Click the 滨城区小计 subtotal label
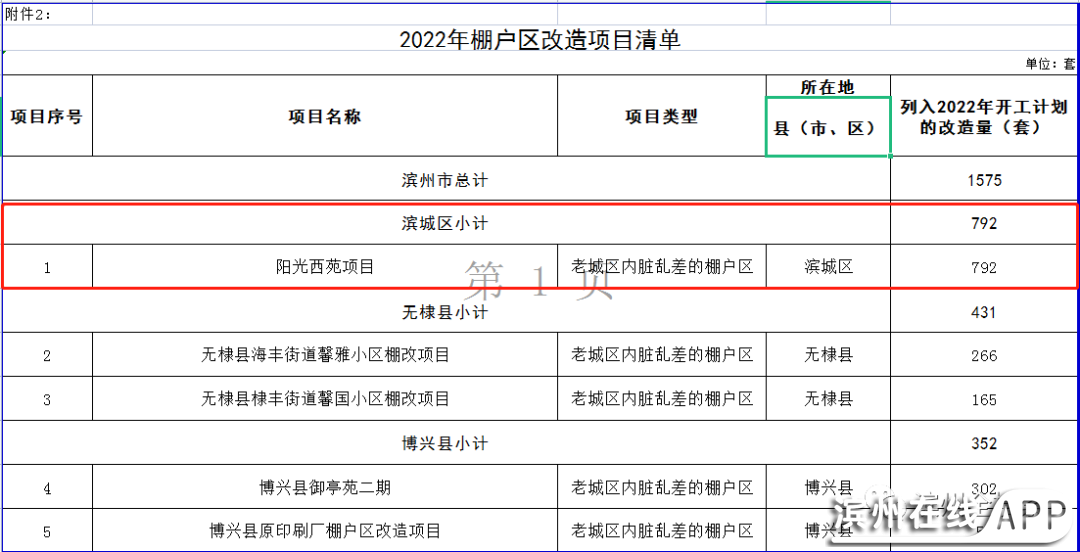The image size is (1080, 552). (445, 223)
